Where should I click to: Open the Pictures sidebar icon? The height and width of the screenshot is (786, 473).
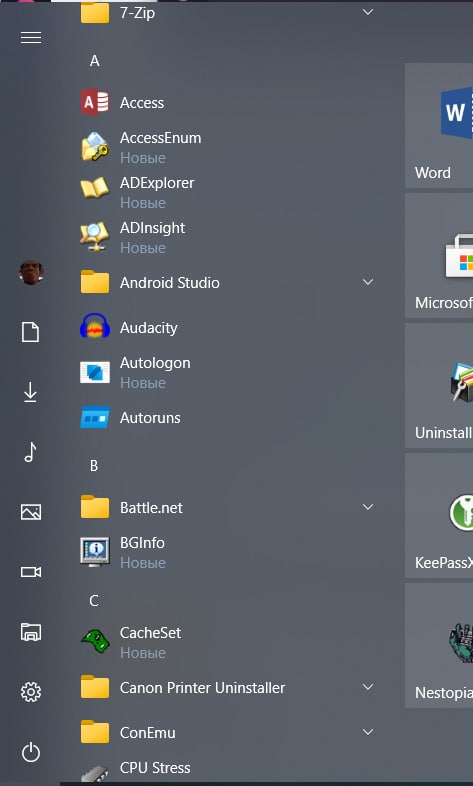point(31,512)
